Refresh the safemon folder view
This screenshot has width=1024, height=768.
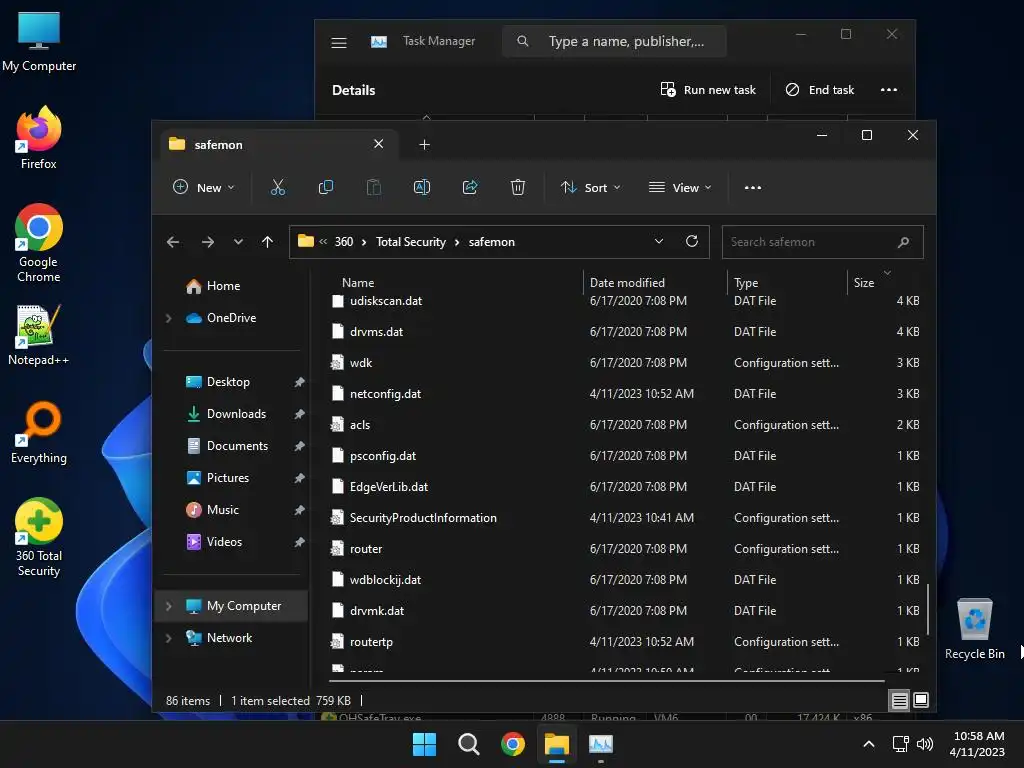[692, 242]
